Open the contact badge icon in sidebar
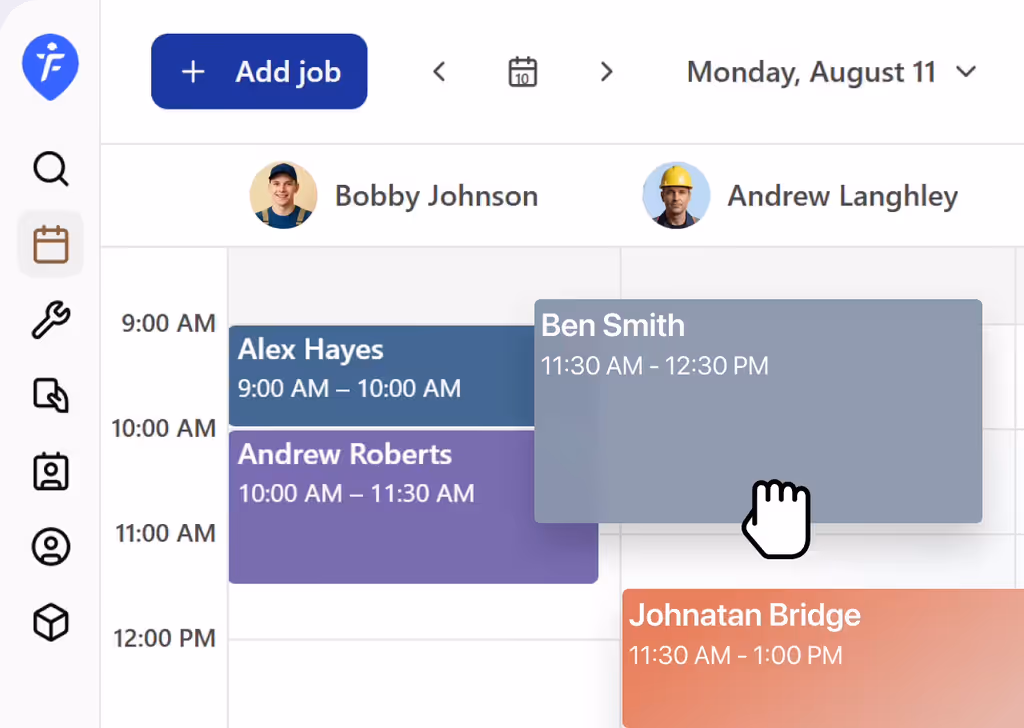 pos(50,471)
